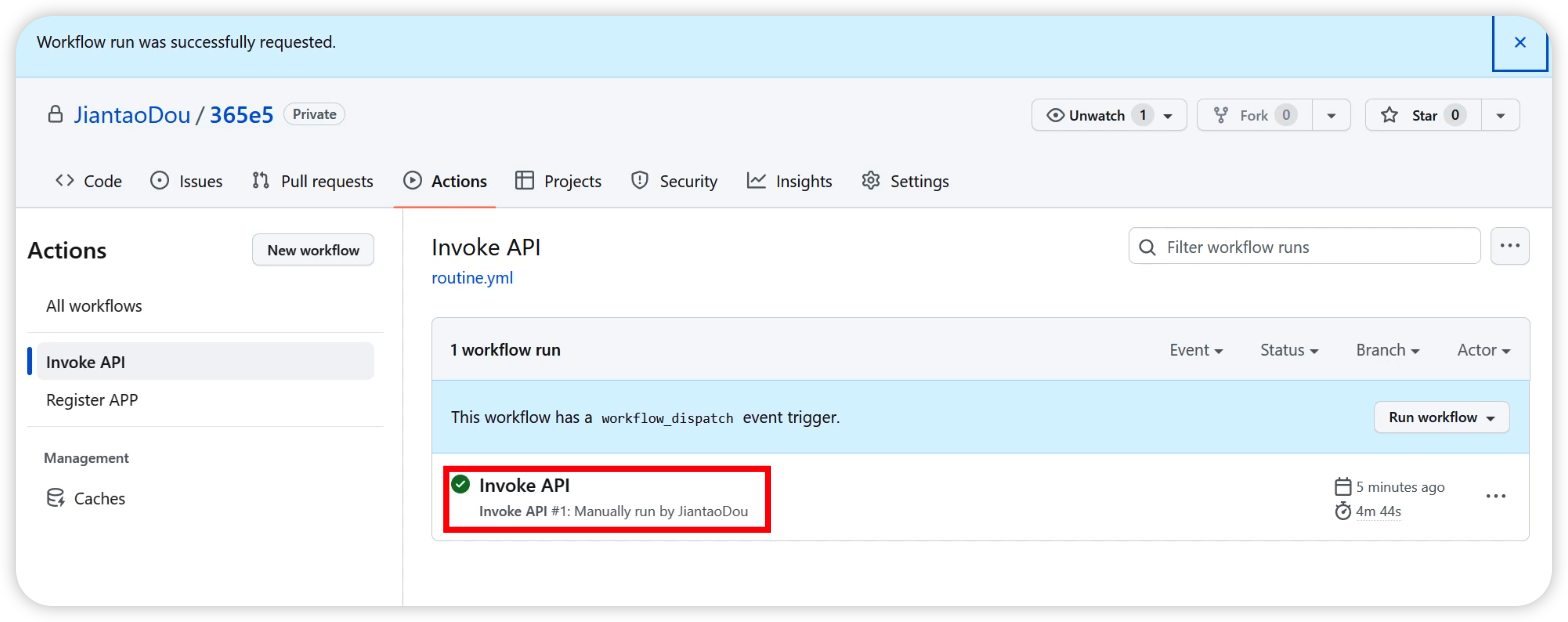Click the 'Manually run by JiantaoDou' run description
1568x622 pixels.
click(662, 511)
